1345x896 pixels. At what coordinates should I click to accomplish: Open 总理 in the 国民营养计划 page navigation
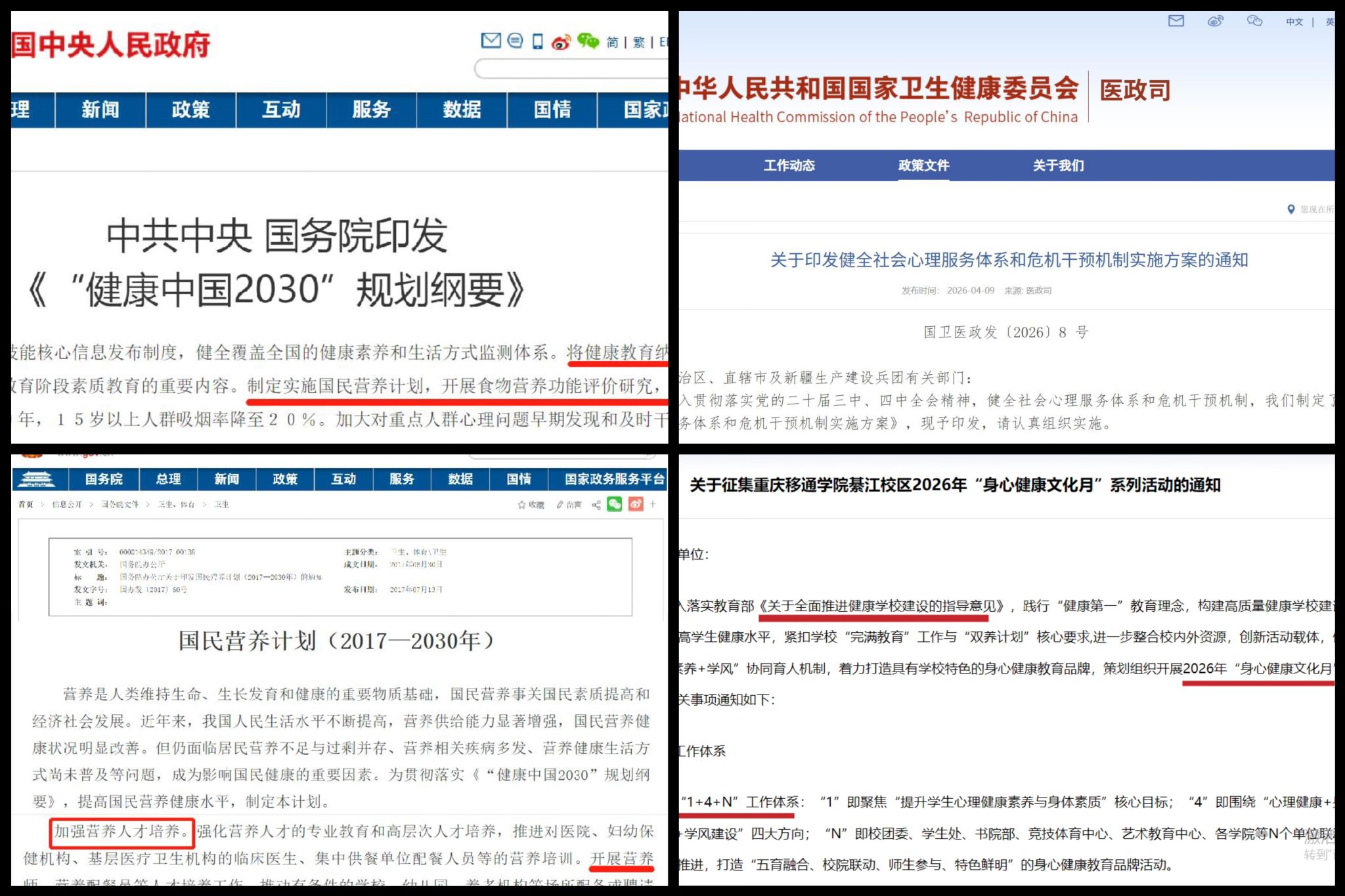168,479
